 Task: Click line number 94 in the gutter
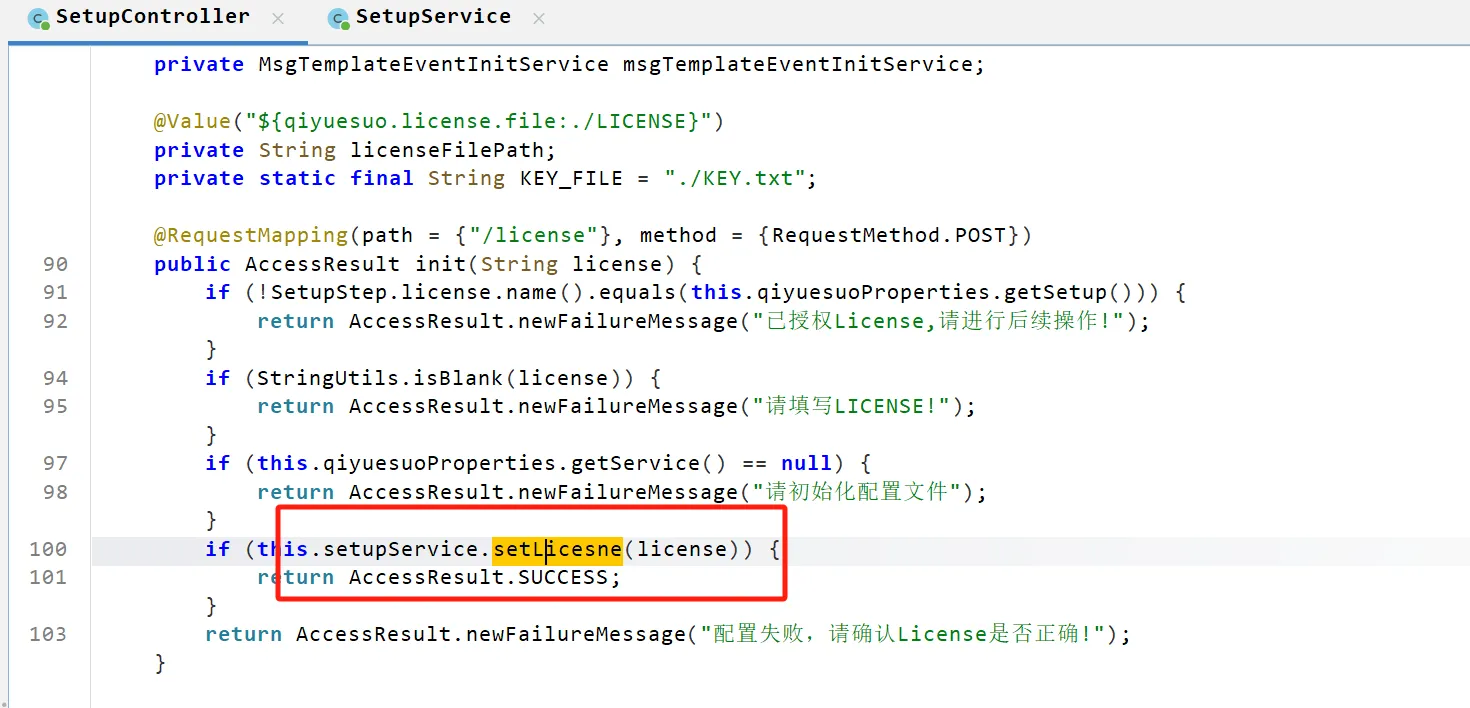(56, 378)
